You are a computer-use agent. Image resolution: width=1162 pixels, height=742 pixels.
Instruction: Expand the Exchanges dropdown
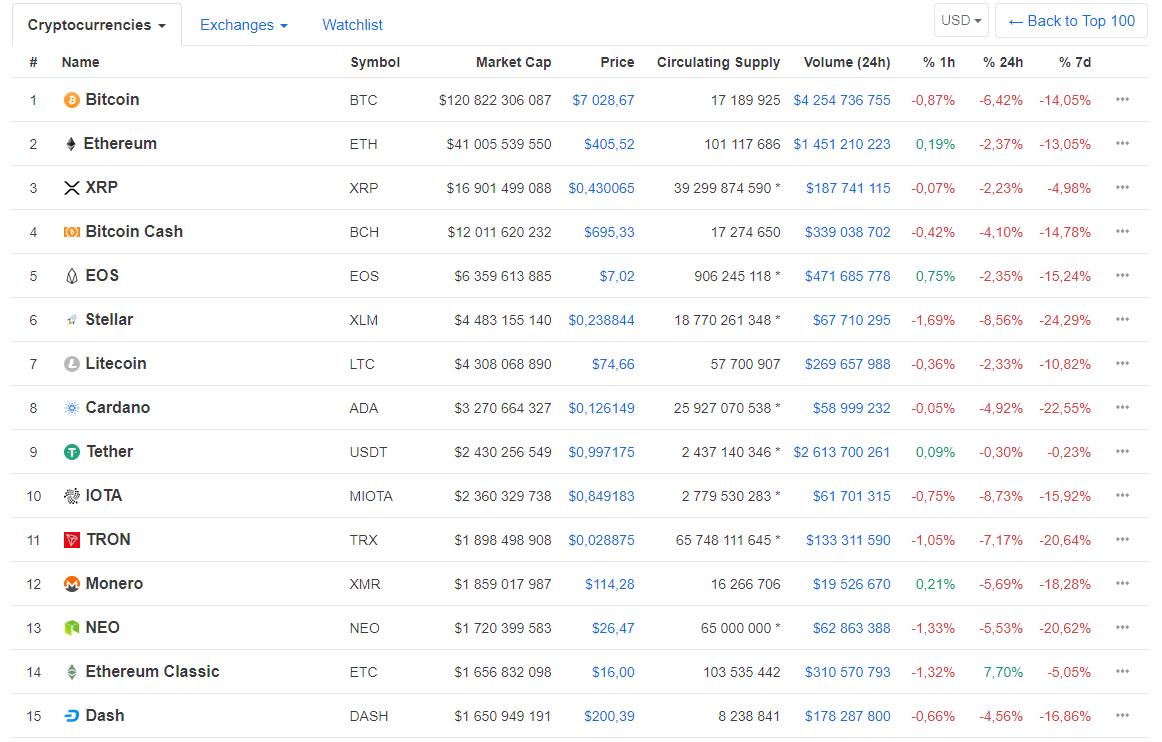(243, 24)
